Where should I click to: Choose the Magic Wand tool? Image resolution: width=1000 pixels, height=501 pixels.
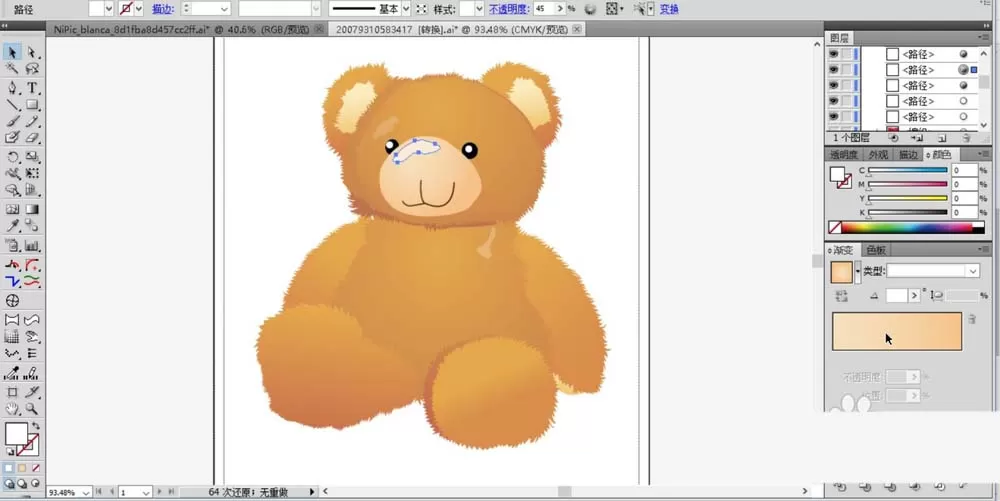click(x=12, y=69)
